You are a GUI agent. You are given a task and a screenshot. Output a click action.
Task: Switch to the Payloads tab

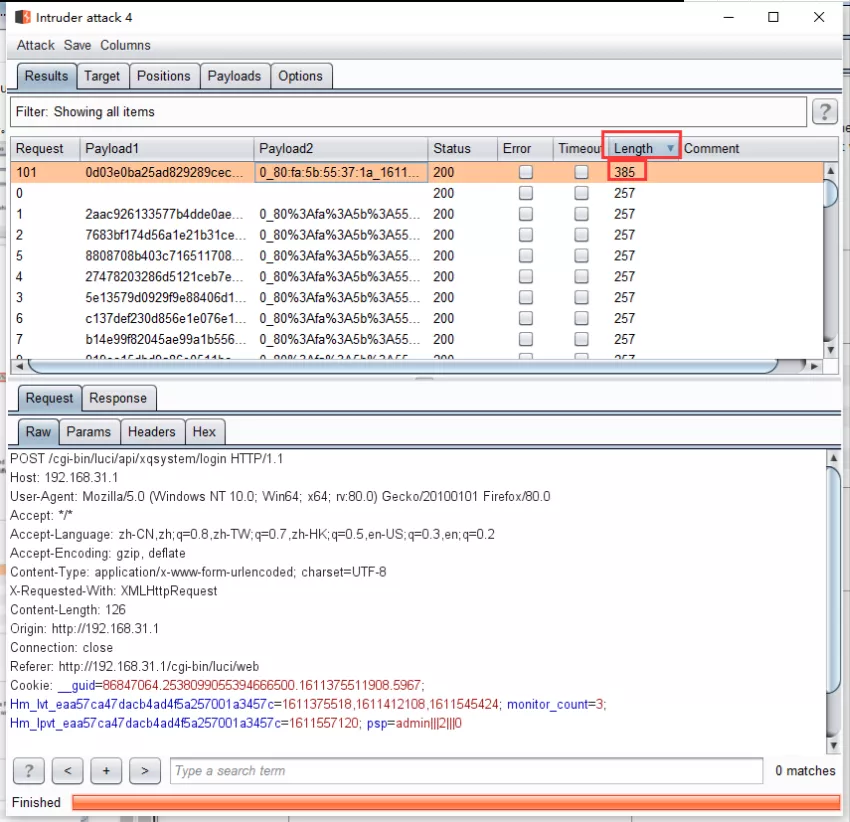(234, 76)
